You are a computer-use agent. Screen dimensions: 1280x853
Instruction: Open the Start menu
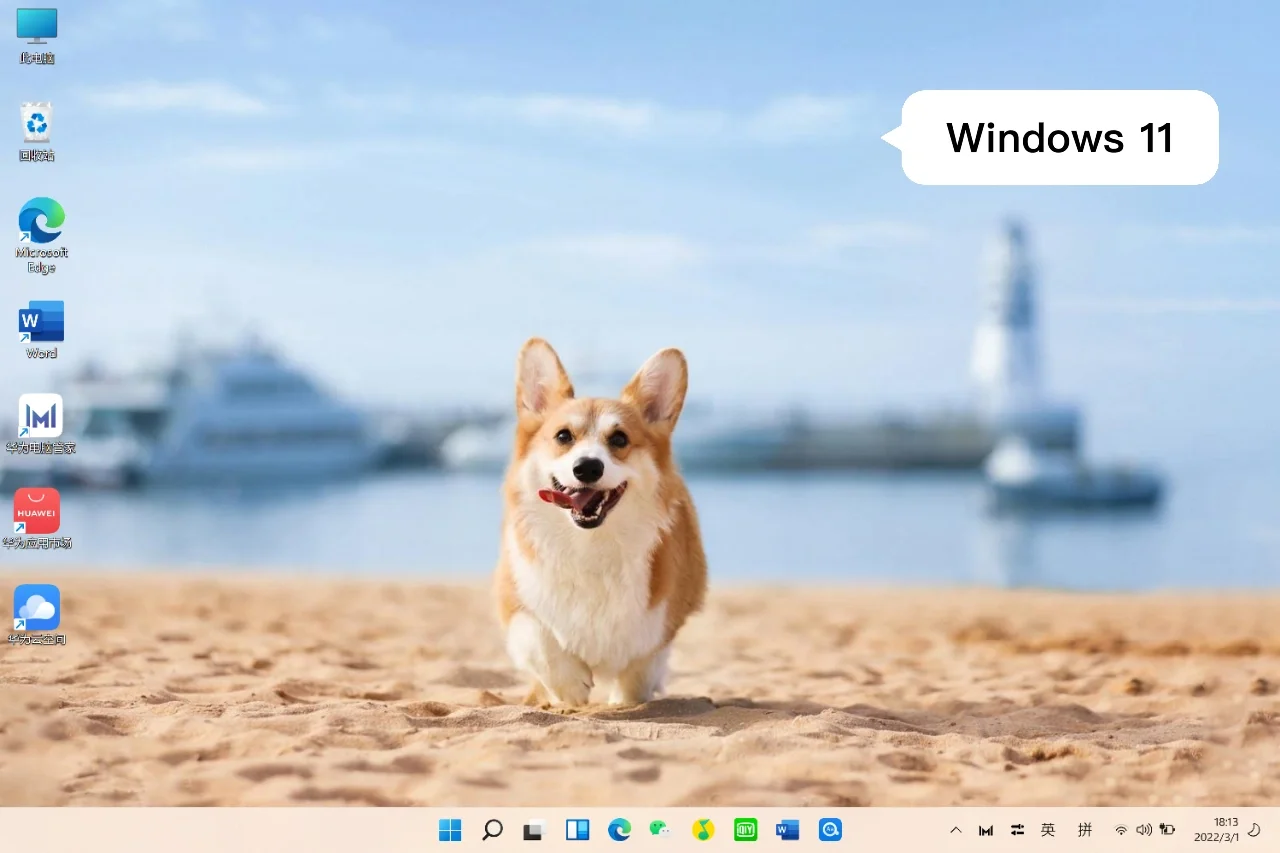[x=449, y=829]
